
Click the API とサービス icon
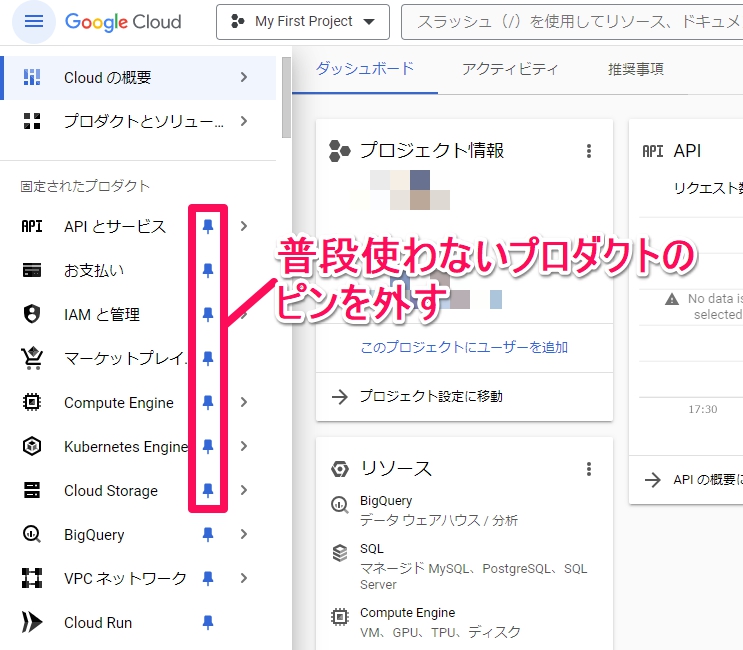32,226
